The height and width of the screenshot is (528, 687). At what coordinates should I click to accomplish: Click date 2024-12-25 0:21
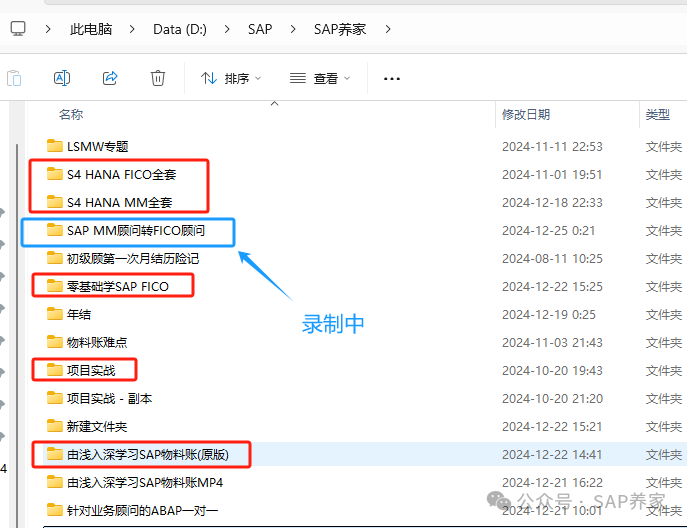tap(549, 230)
